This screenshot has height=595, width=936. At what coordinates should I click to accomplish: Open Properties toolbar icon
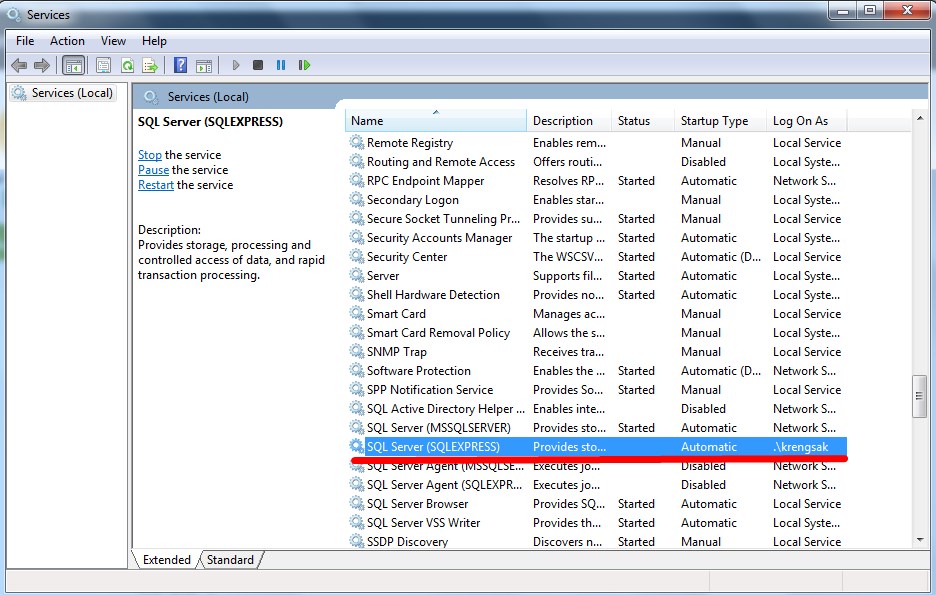tap(103, 65)
